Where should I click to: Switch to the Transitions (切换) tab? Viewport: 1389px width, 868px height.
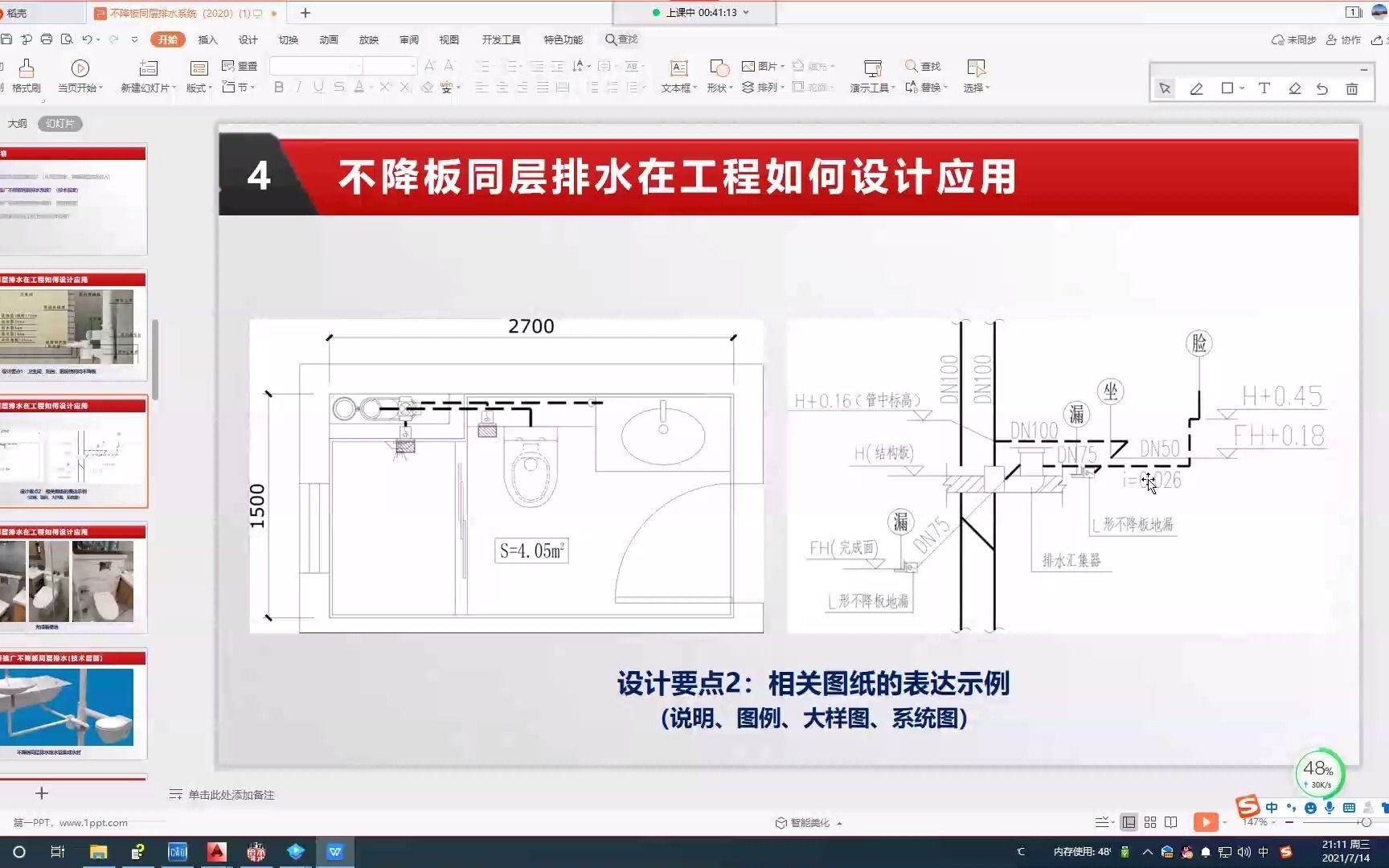point(288,39)
